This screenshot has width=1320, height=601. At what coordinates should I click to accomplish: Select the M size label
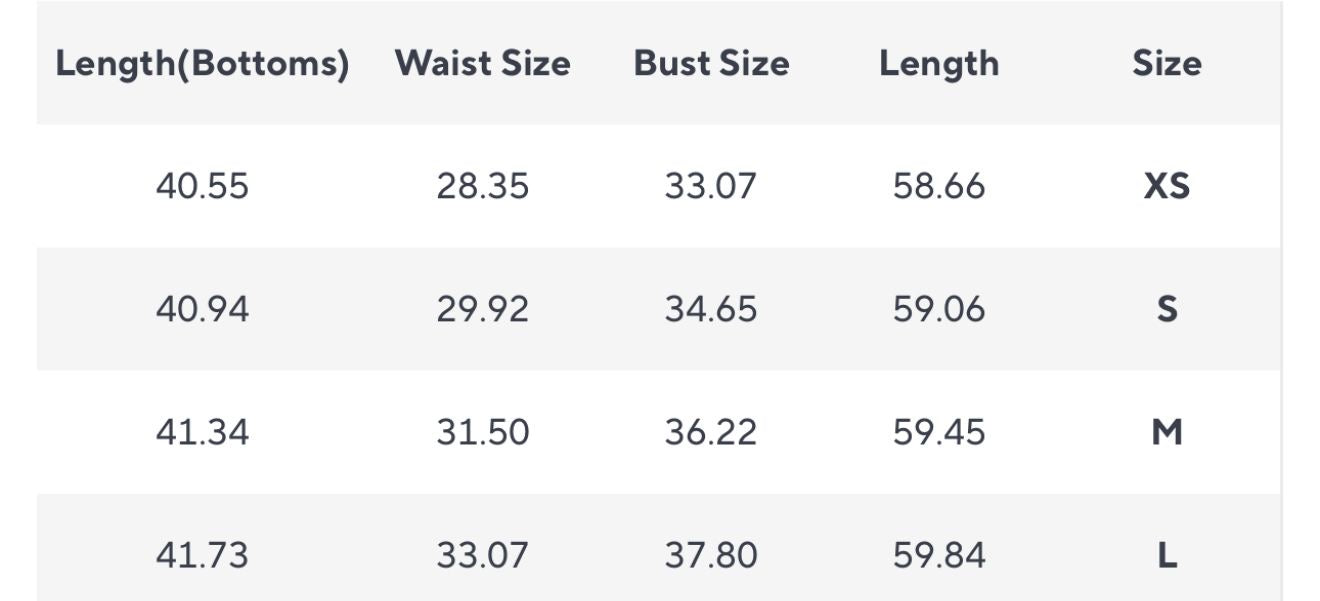pyautogui.click(x=1166, y=432)
